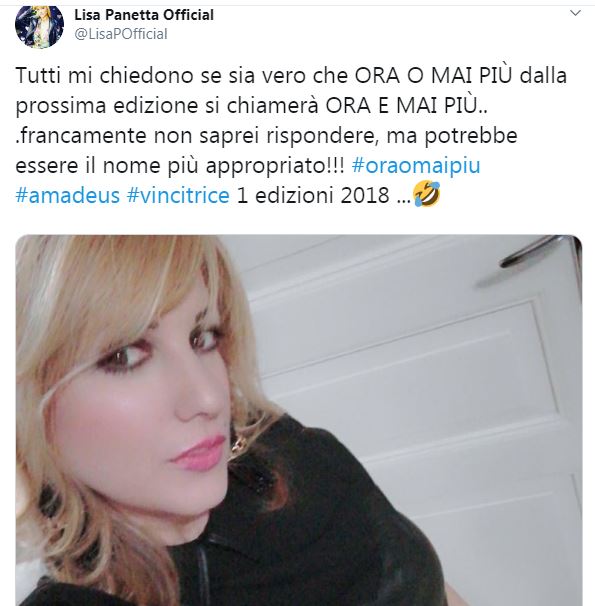This screenshot has width=595, height=606.
Task: Click the words 'ORA O MAI PIÙ'
Action: click(434, 75)
